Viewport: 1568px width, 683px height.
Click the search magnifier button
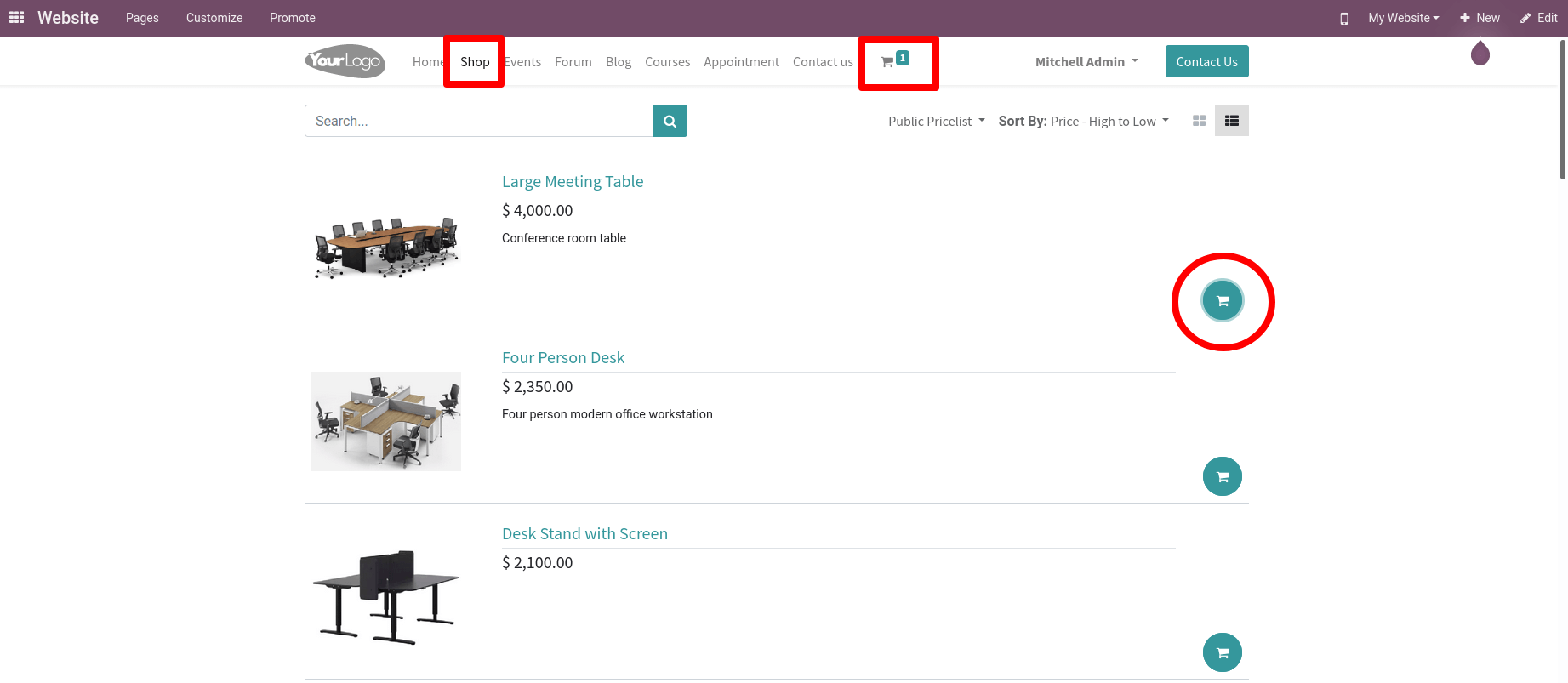(670, 121)
